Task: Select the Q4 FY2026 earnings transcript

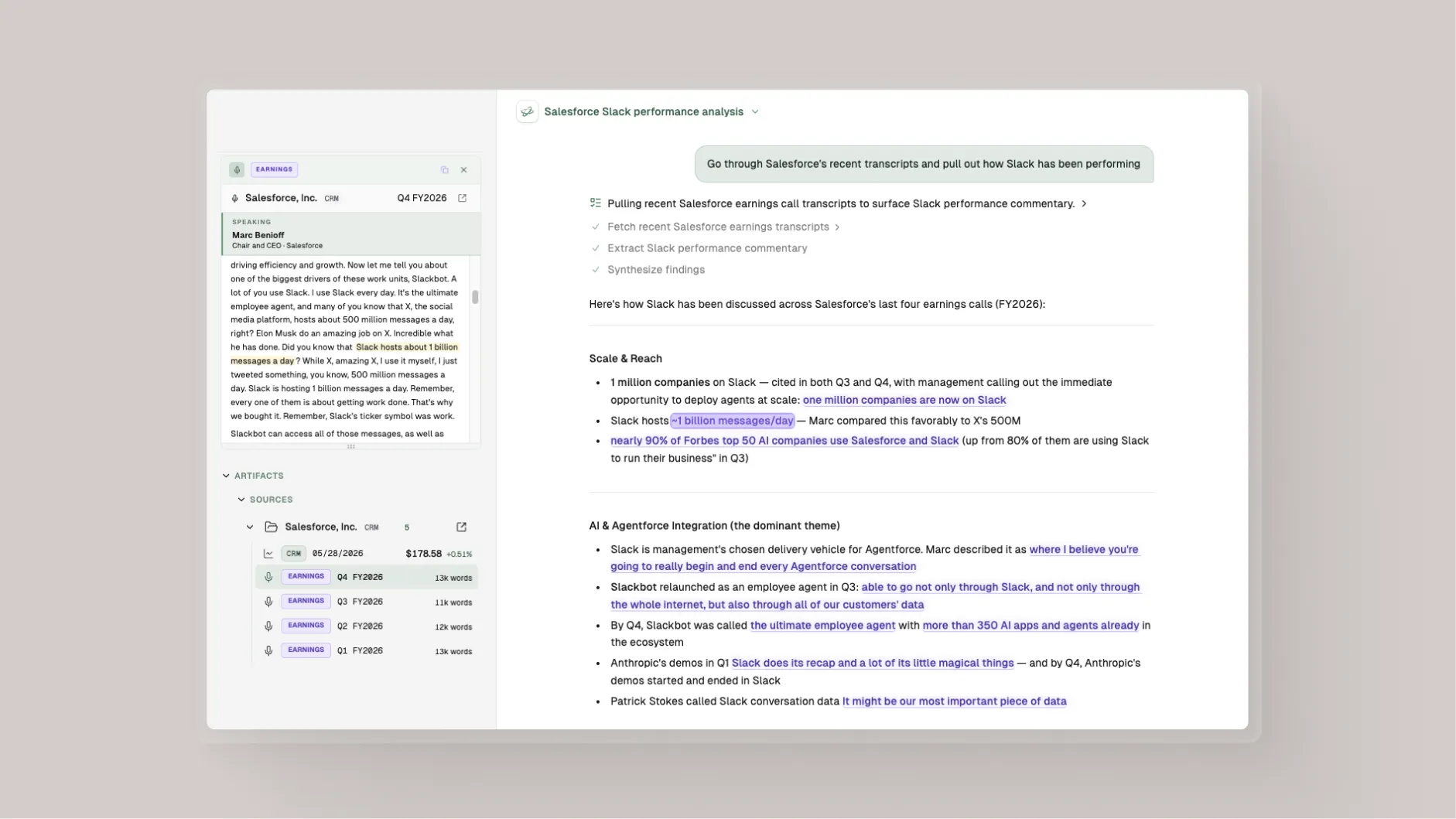Action: click(367, 578)
